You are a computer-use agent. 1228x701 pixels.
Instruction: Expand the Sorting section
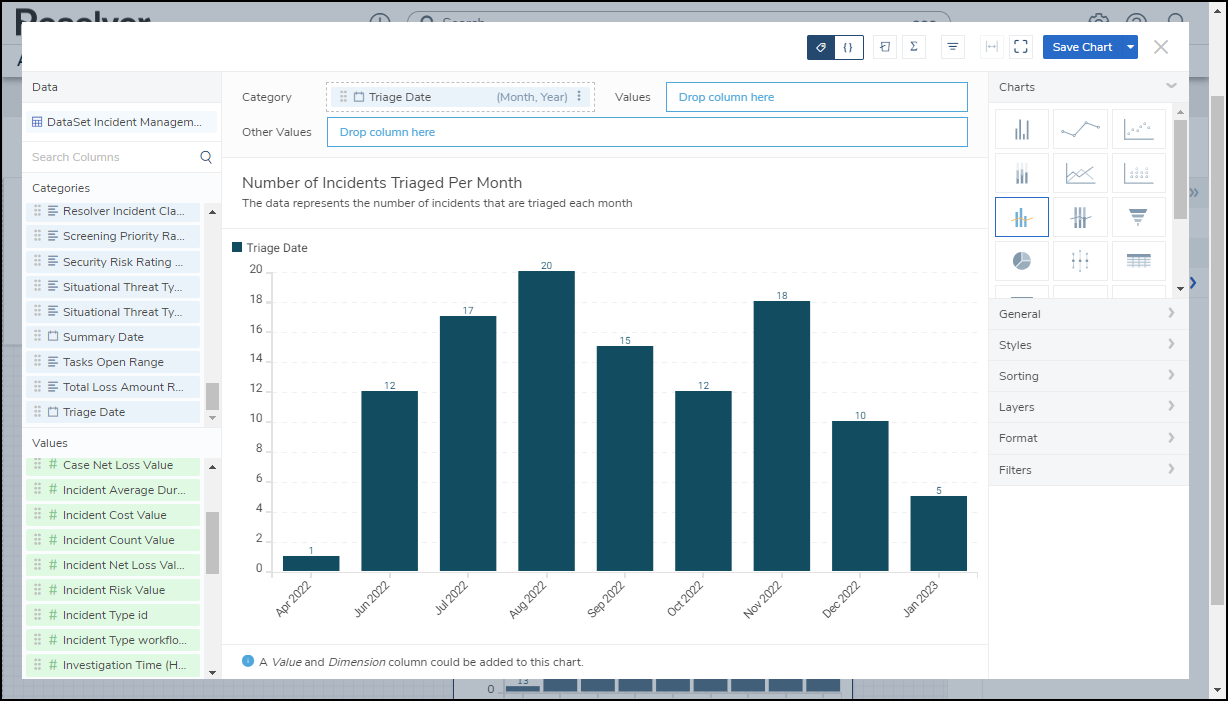click(1087, 376)
